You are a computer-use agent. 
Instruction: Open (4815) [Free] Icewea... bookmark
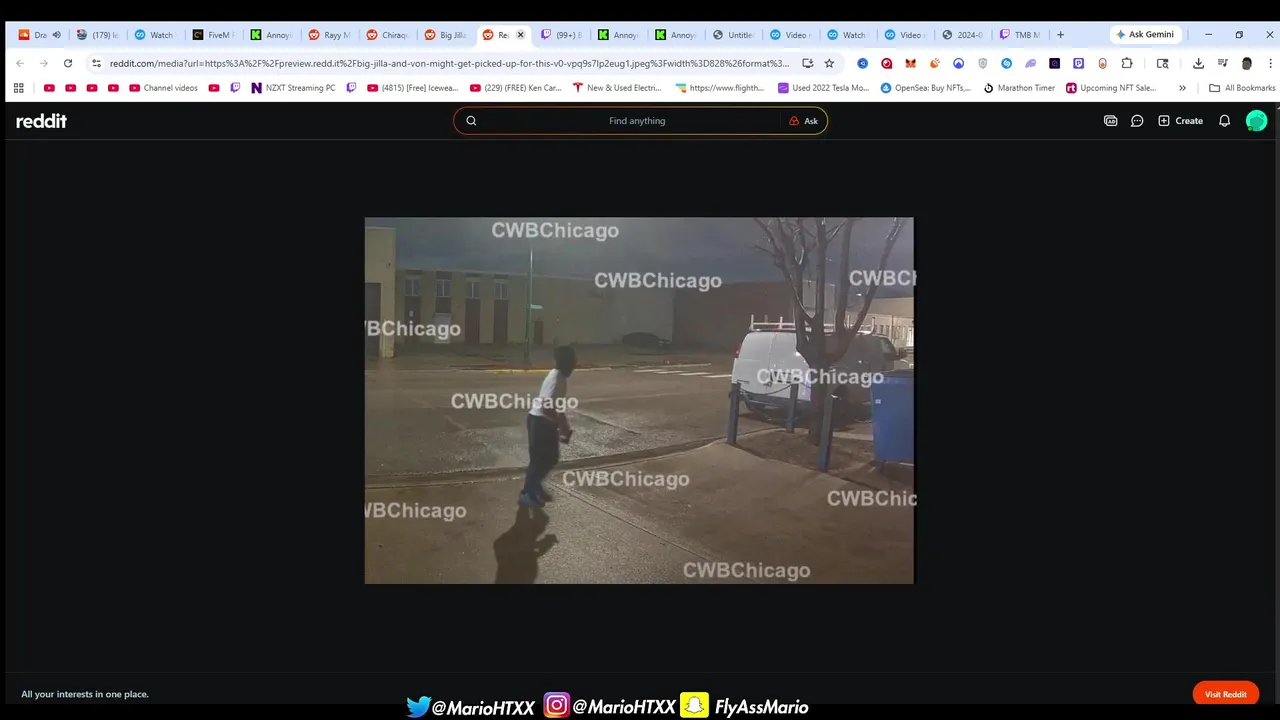tap(412, 88)
